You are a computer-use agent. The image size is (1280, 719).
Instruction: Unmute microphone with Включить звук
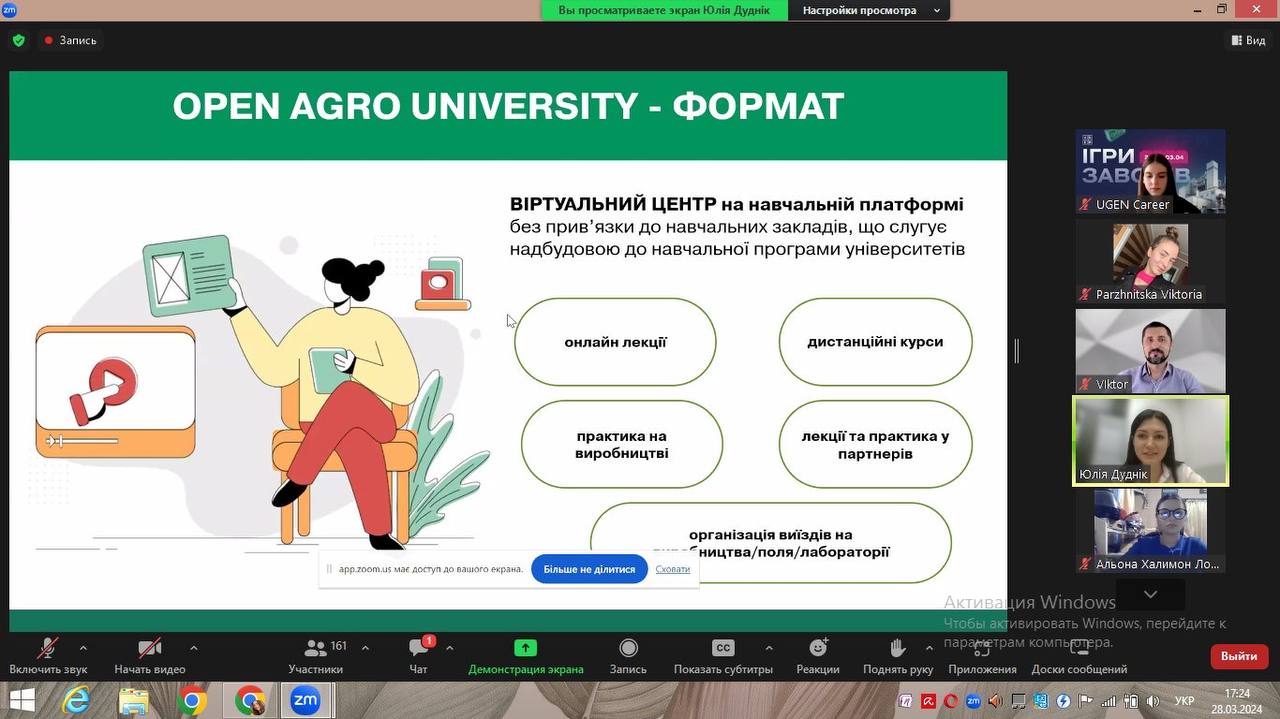(x=47, y=648)
